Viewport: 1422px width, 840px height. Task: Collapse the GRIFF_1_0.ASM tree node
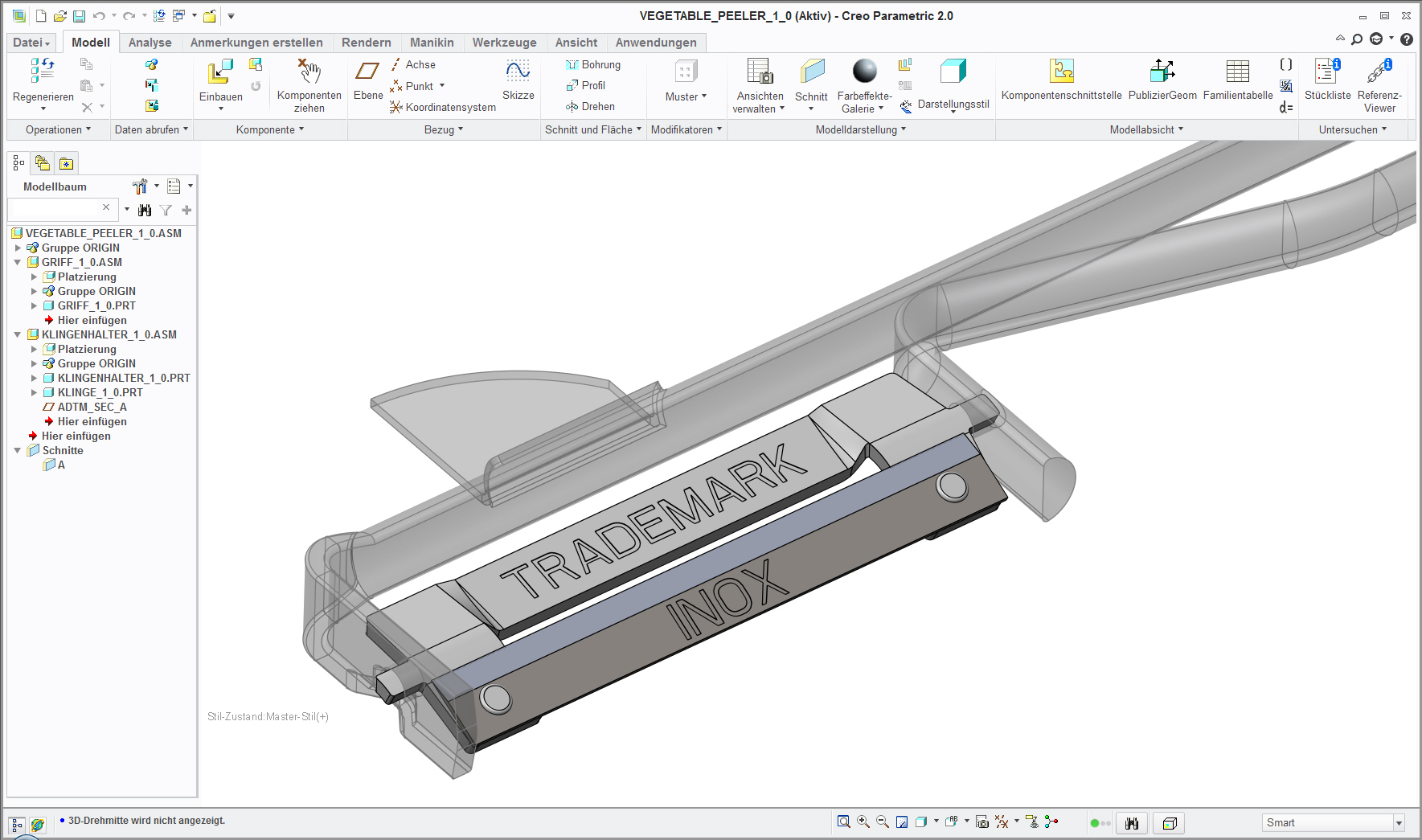click(x=18, y=262)
